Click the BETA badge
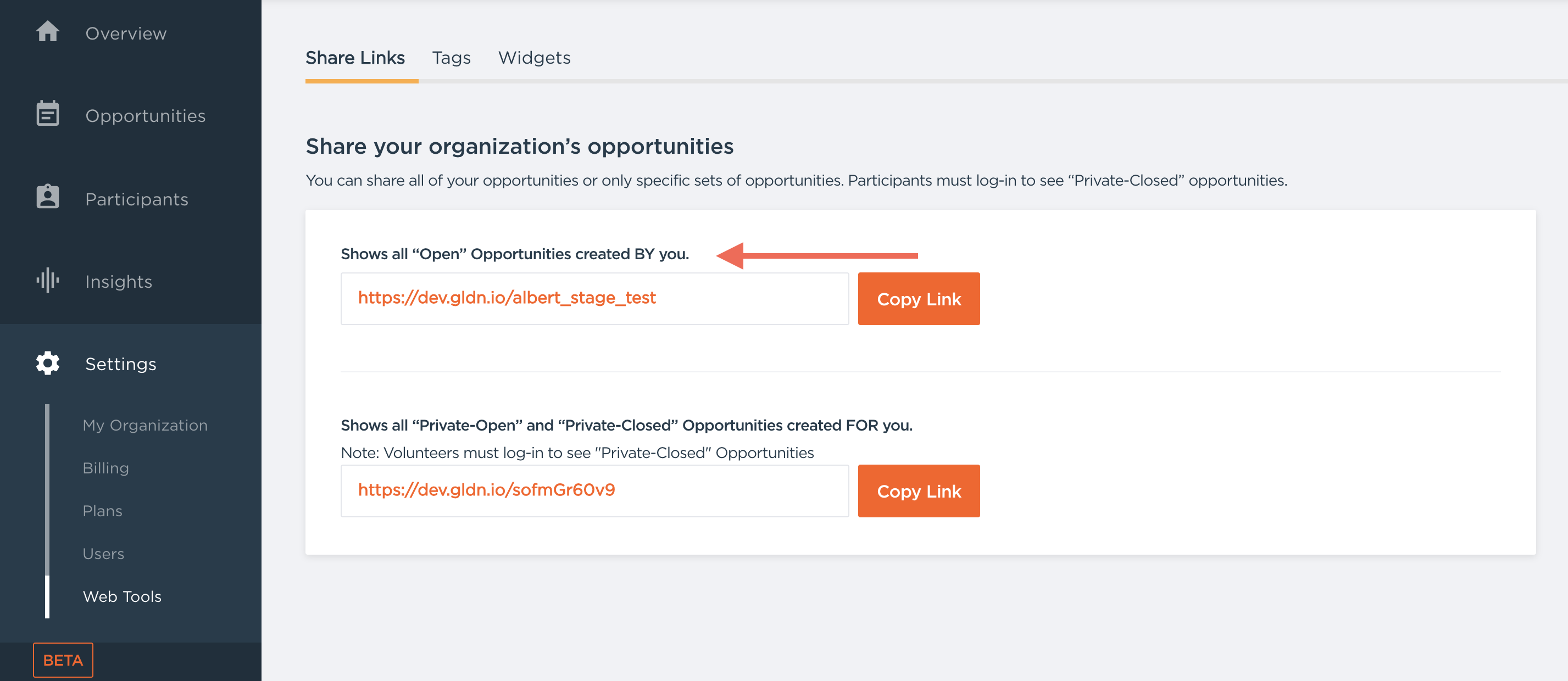The height and width of the screenshot is (681, 1568). click(63, 660)
